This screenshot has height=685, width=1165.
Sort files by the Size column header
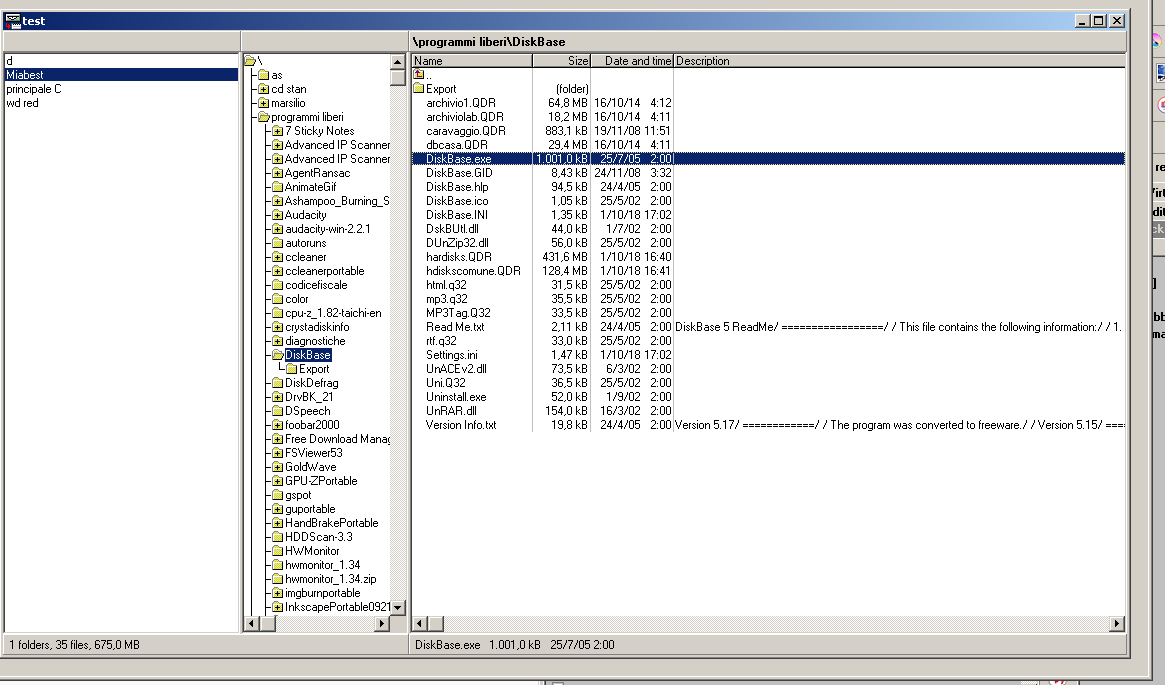click(561, 61)
